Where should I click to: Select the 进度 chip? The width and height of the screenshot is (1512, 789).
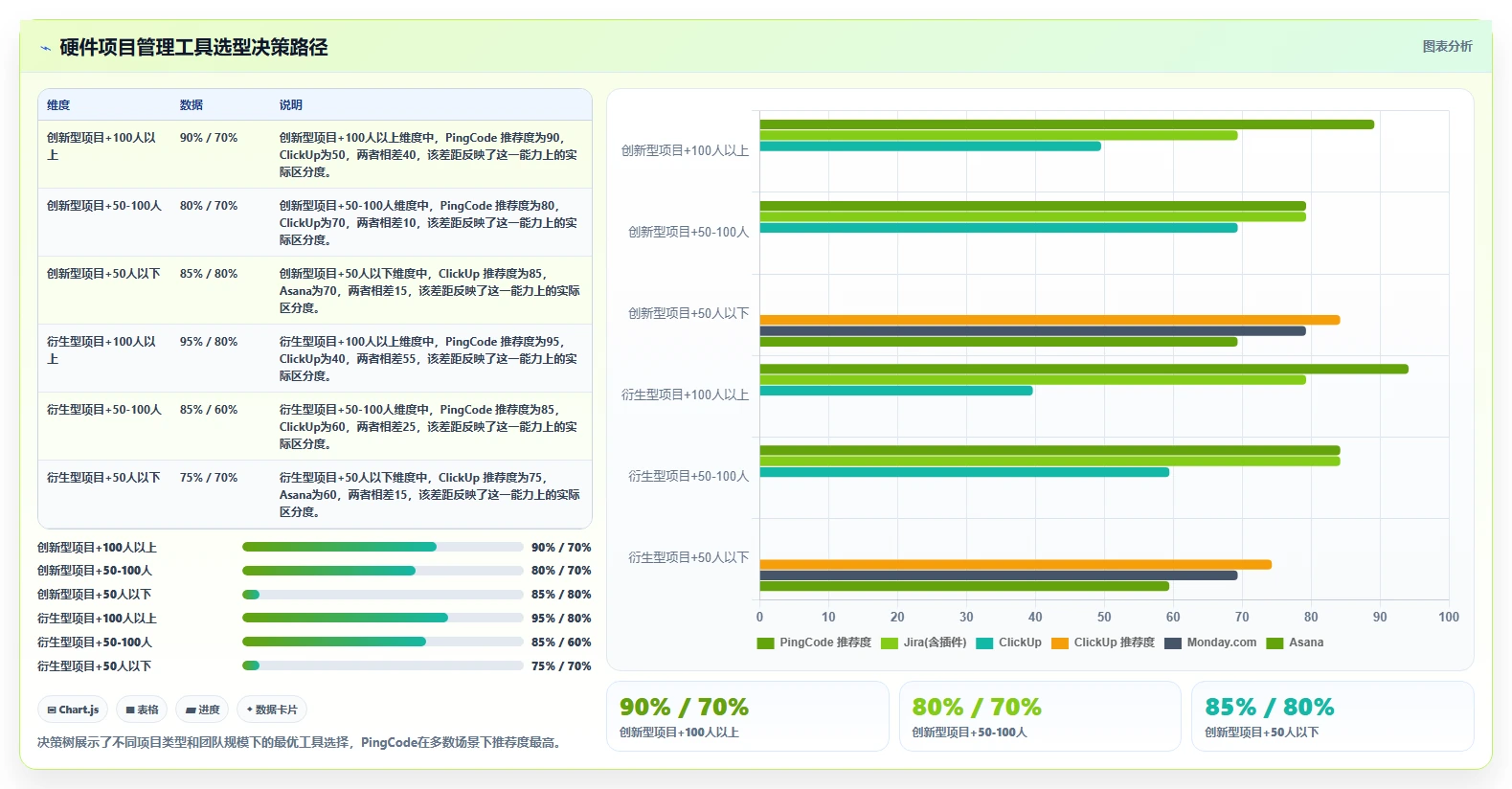202,710
